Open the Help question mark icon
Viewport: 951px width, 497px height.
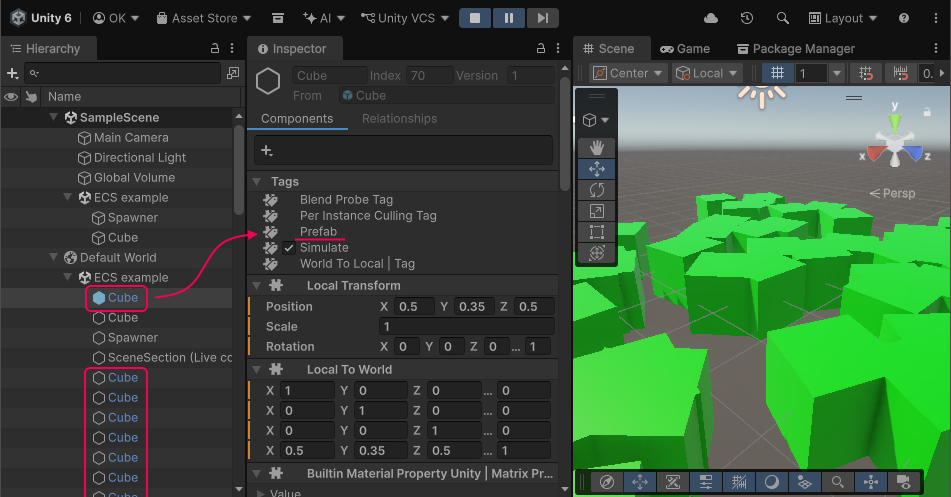pos(904,18)
